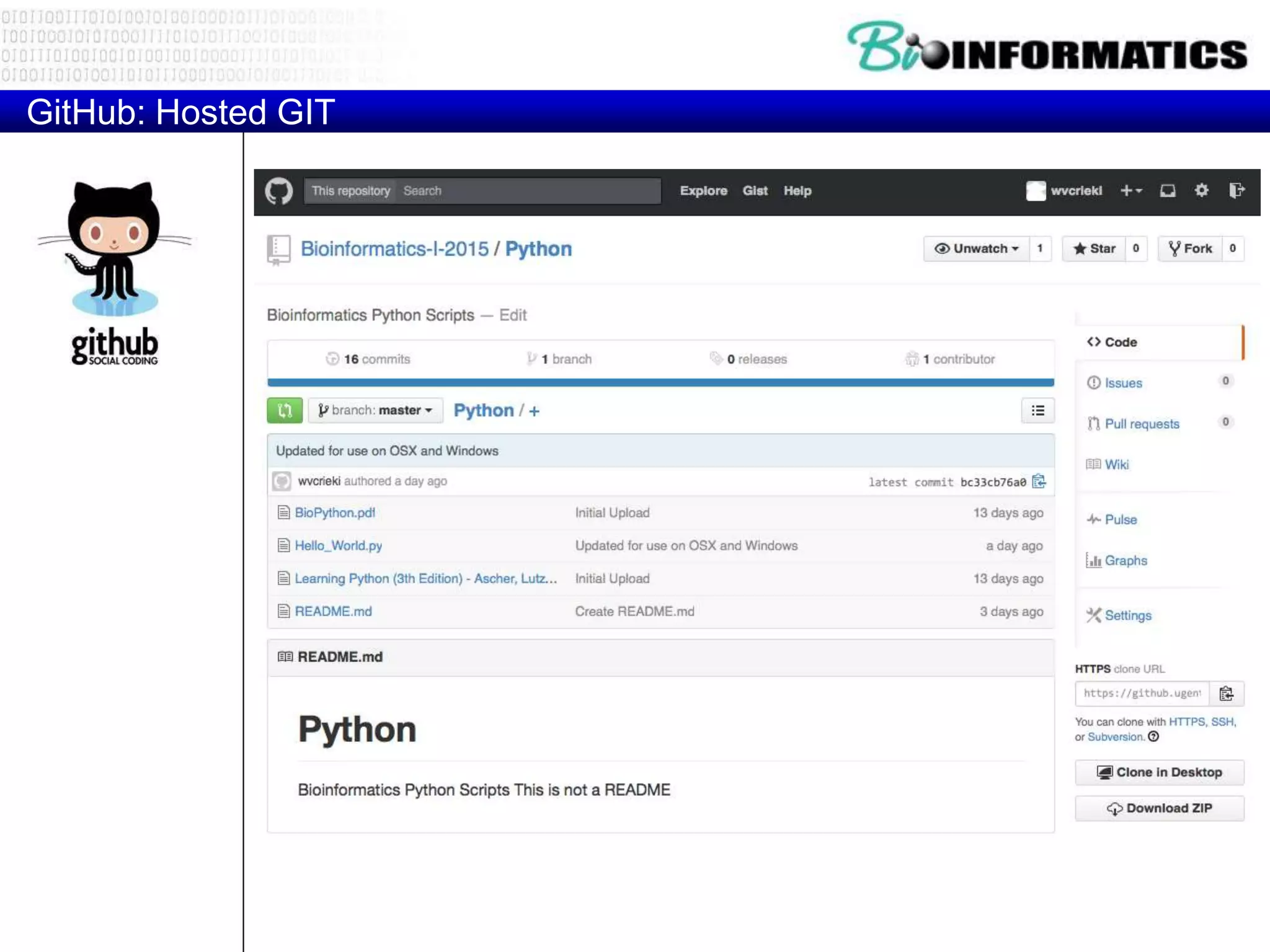
Task: Click the BioPython.pdf file icon
Action: 283,513
